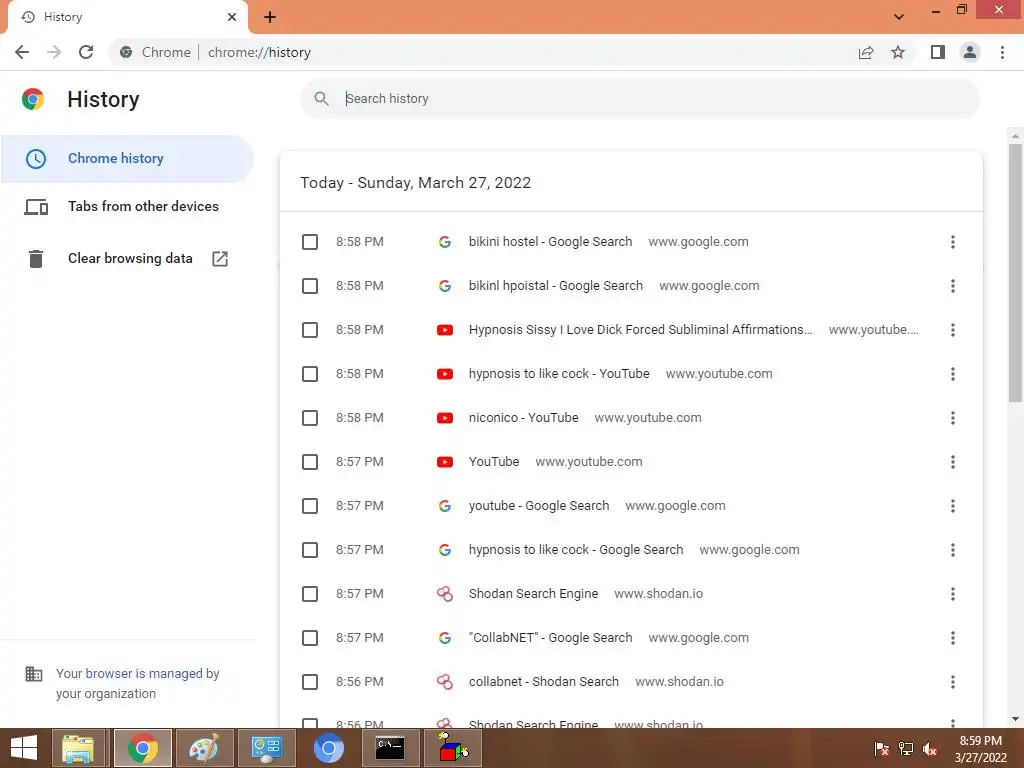Open the Paint app in the taskbar
The width and height of the screenshot is (1024, 768).
tap(204, 748)
